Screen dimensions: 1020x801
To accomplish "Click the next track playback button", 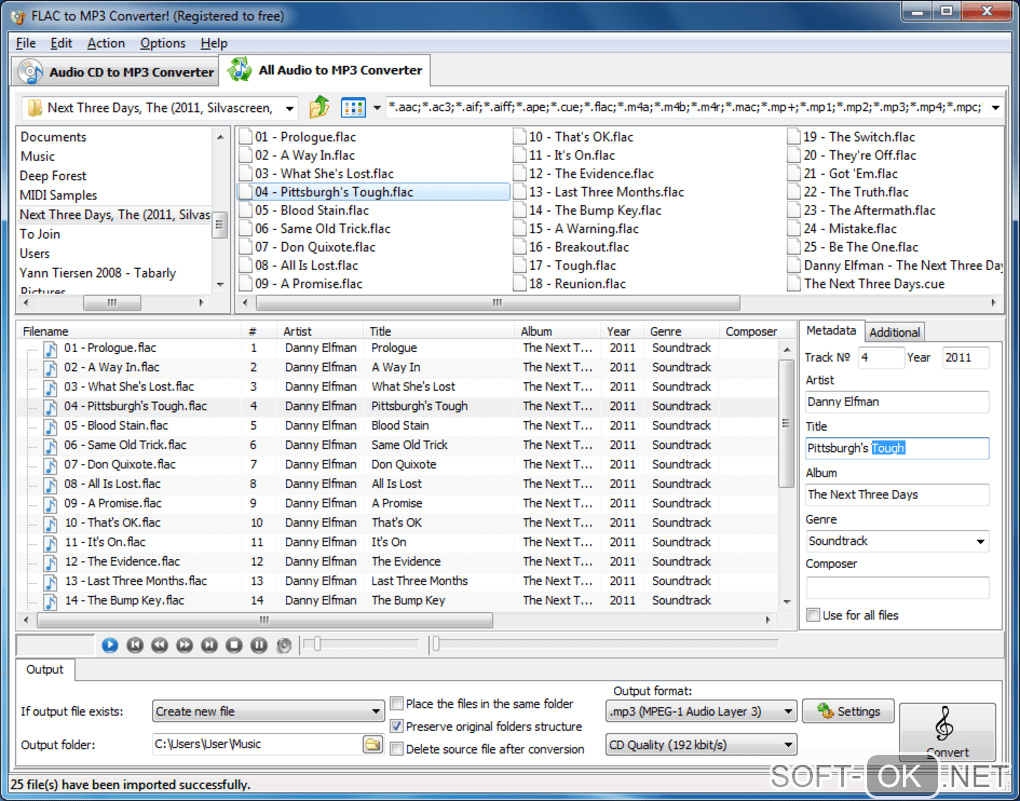I will tap(209, 645).
